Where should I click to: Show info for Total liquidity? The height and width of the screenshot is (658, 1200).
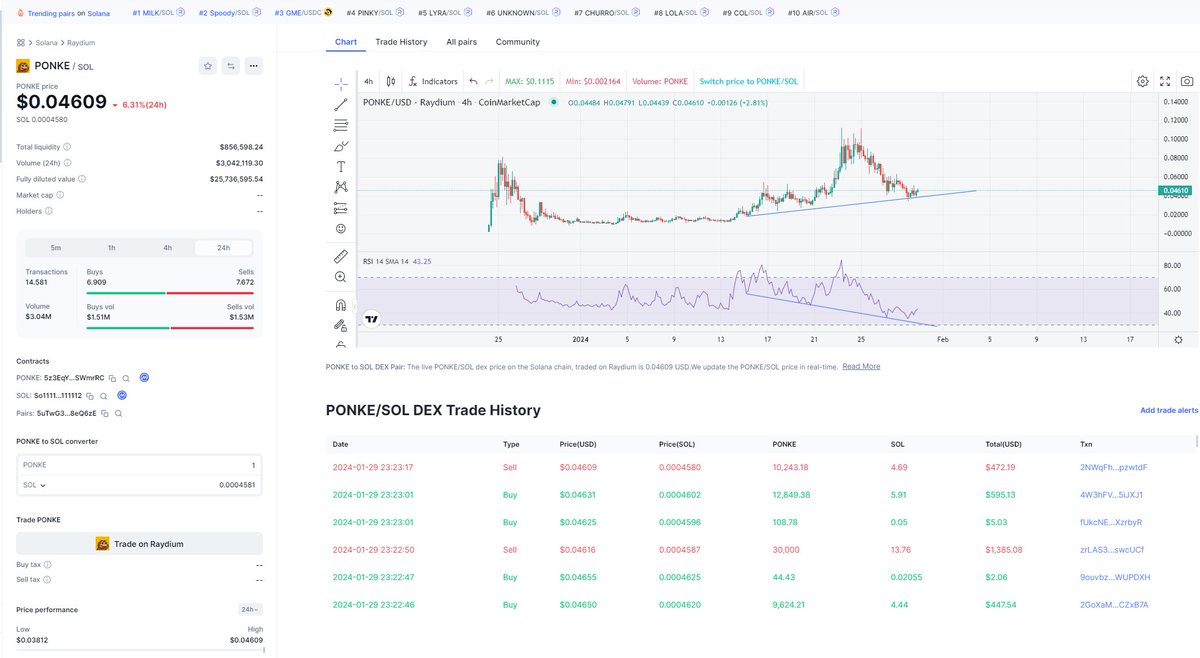[67, 147]
